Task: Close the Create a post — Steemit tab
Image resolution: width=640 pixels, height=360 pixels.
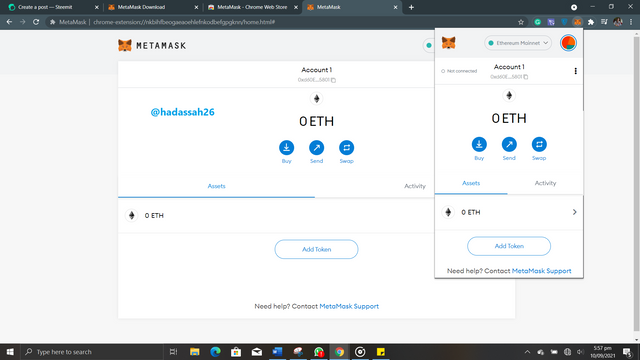Action: pos(97,7)
